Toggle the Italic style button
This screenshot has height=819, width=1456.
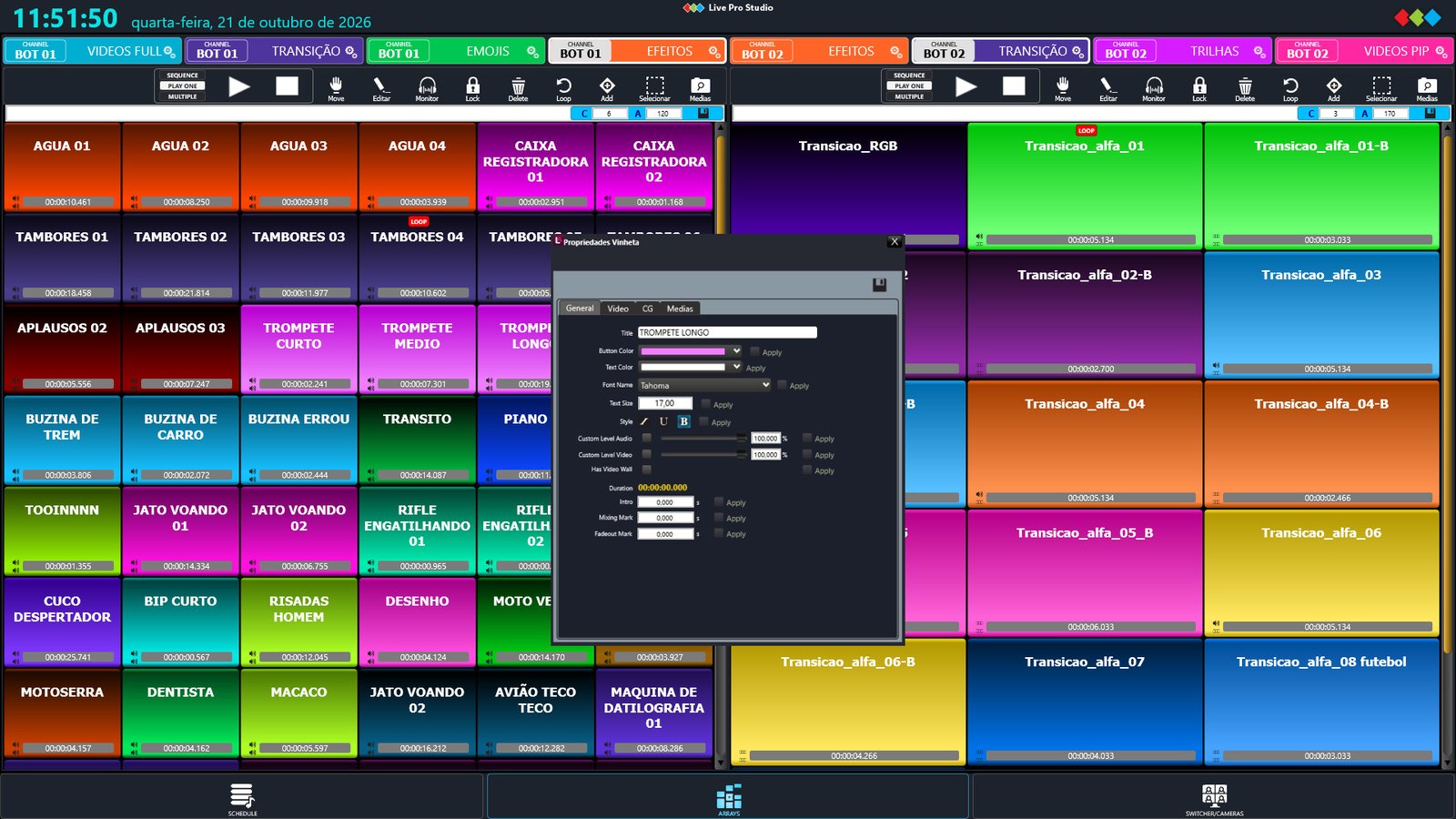[x=644, y=421]
